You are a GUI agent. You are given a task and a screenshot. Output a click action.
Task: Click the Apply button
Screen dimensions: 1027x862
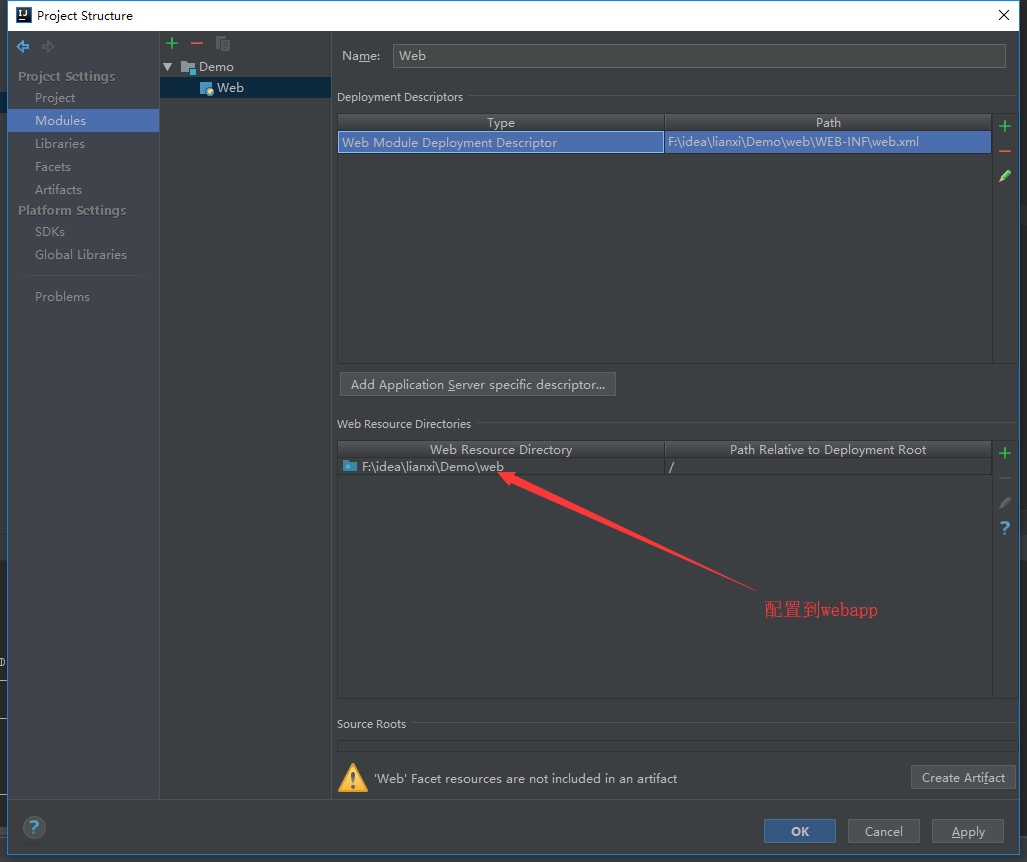click(x=967, y=831)
